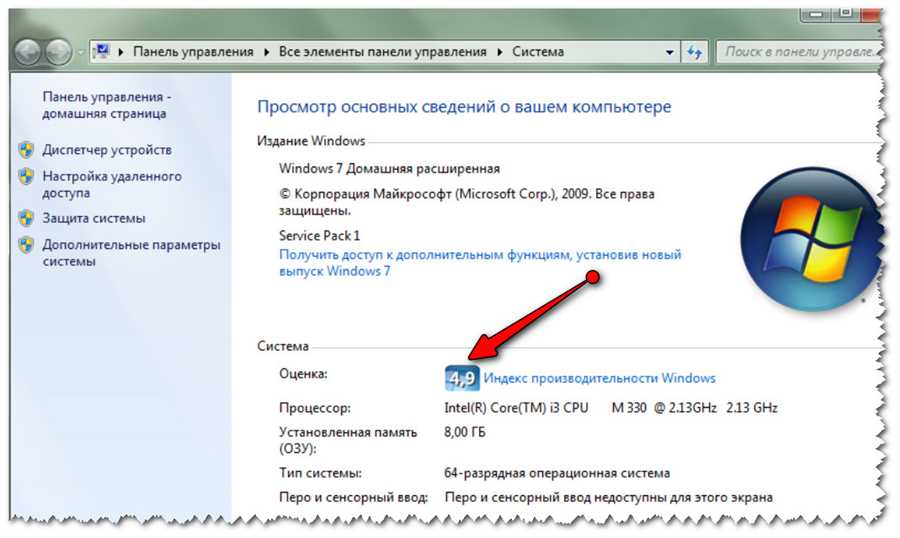
Task: Open Диспетчер устройств link
Action: tap(107, 150)
